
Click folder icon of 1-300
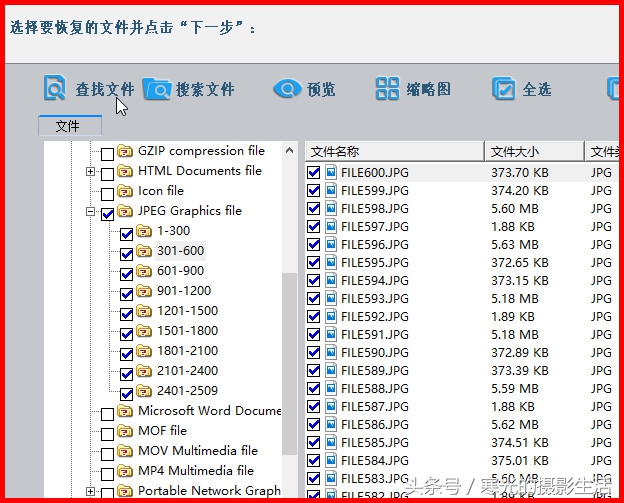pyautogui.click(x=144, y=231)
